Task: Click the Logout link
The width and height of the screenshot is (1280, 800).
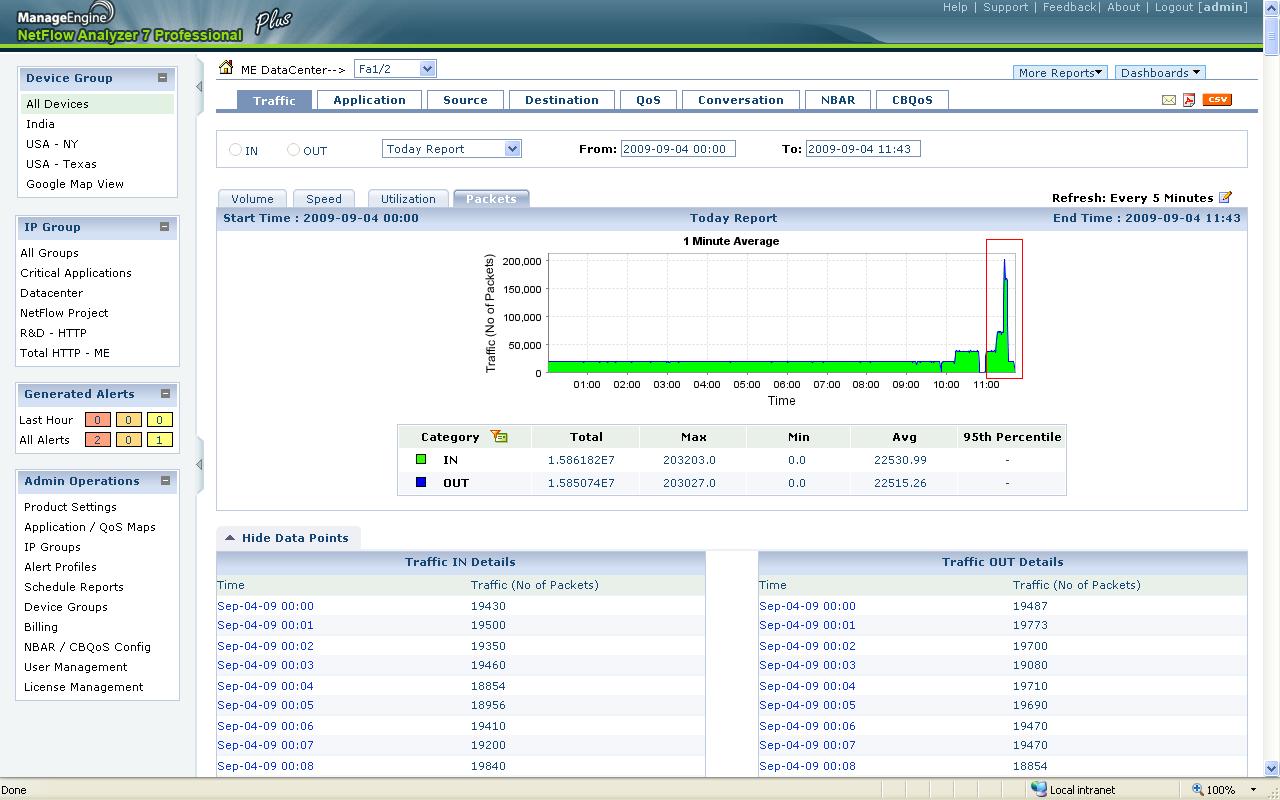Action: 1174,7
